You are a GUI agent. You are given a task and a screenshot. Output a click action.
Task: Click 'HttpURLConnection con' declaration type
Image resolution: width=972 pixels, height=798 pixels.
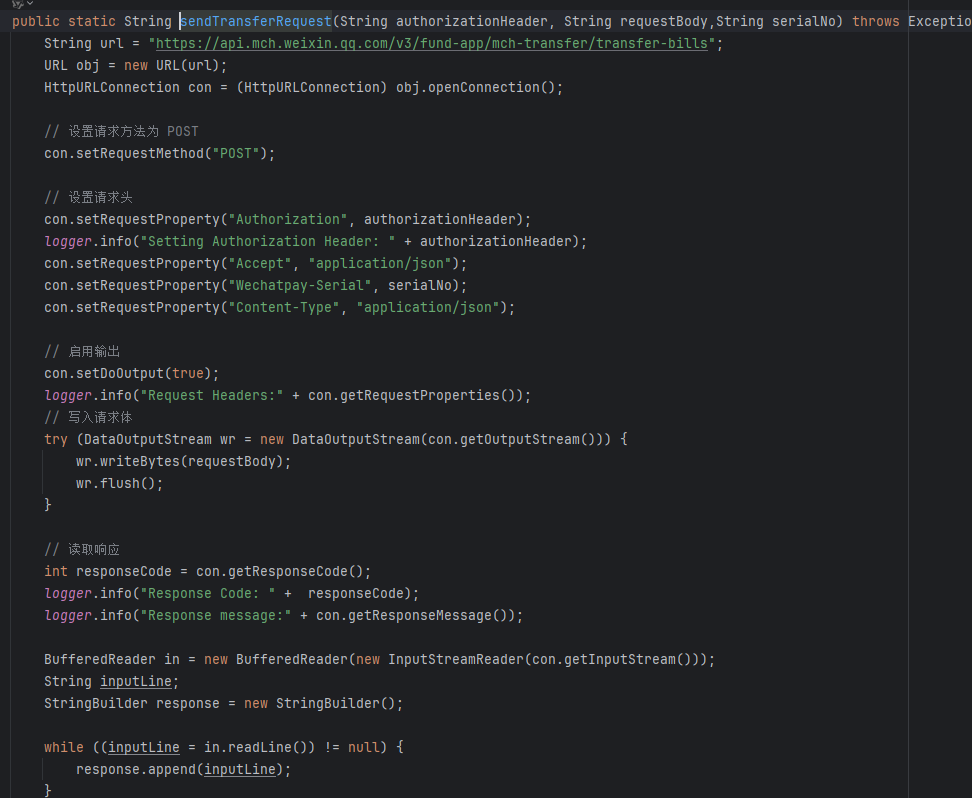point(112,87)
